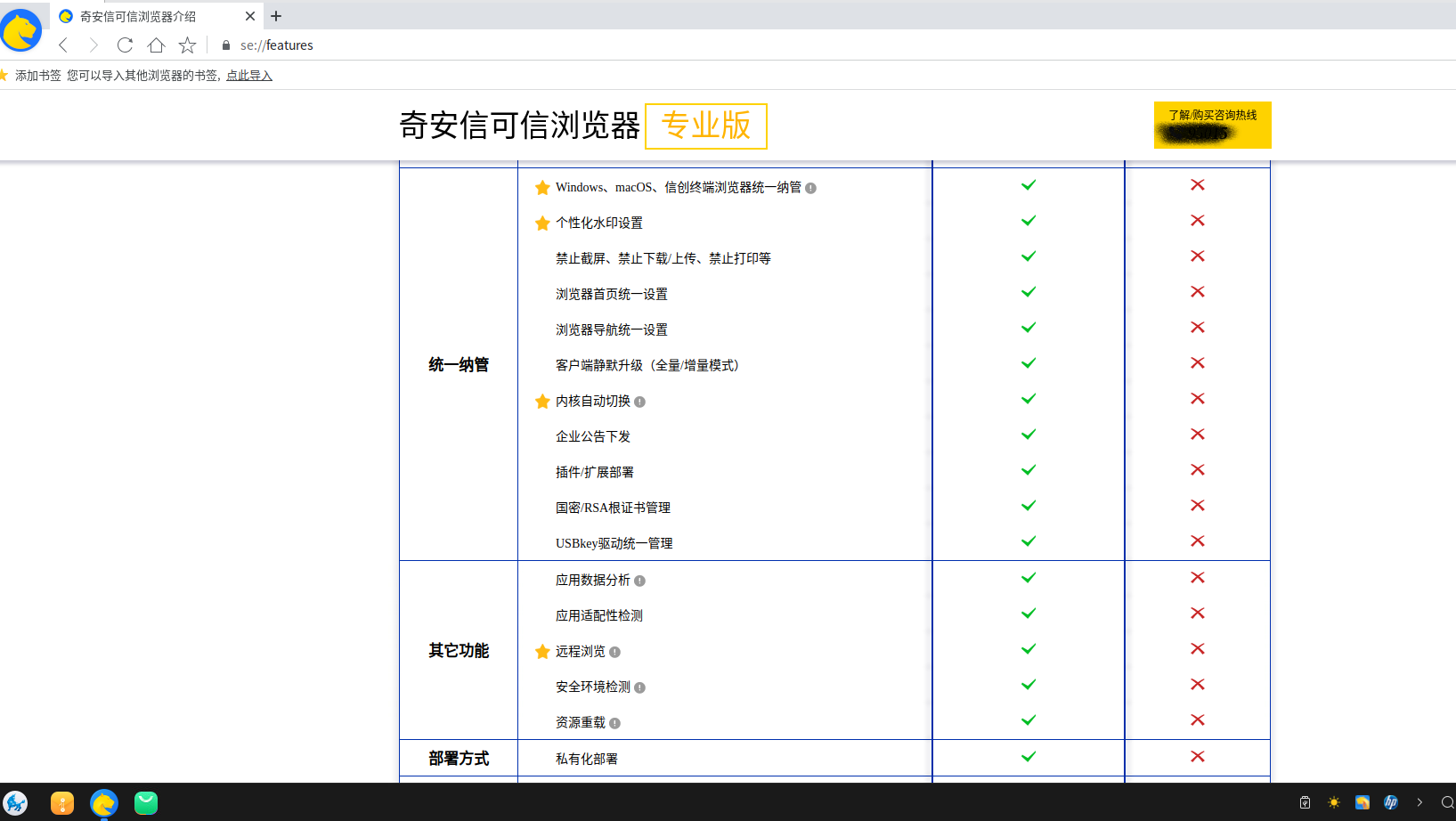1456x821 pixels.
Task: Open the start menu launcher in taskbar
Action: click(x=15, y=803)
